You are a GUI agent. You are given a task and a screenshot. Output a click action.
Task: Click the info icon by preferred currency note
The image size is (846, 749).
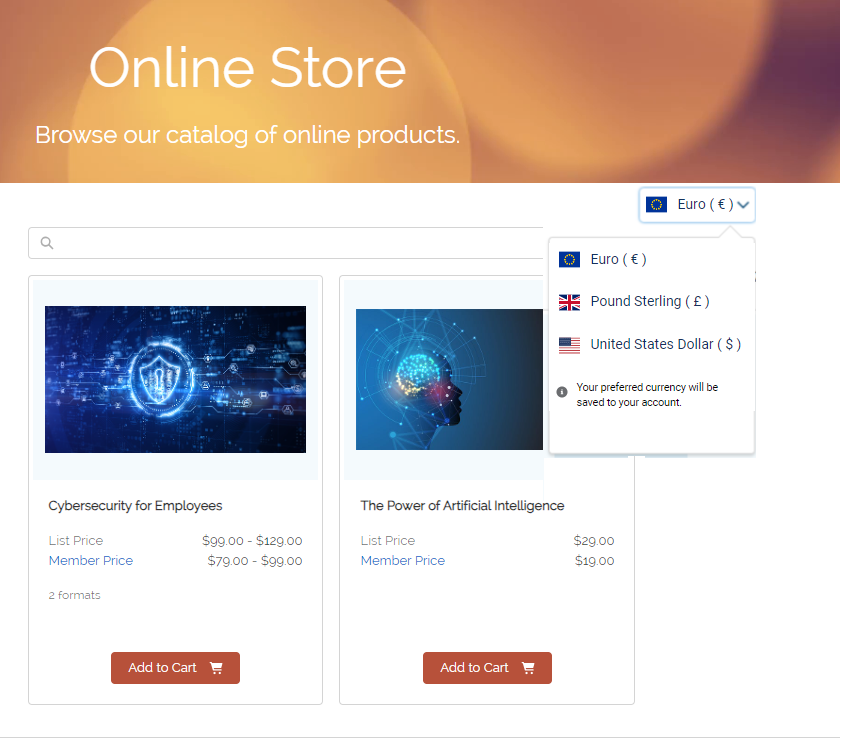[562, 392]
